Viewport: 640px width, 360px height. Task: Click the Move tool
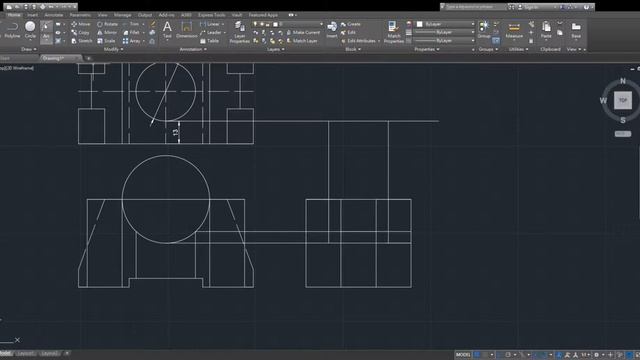click(x=81, y=24)
